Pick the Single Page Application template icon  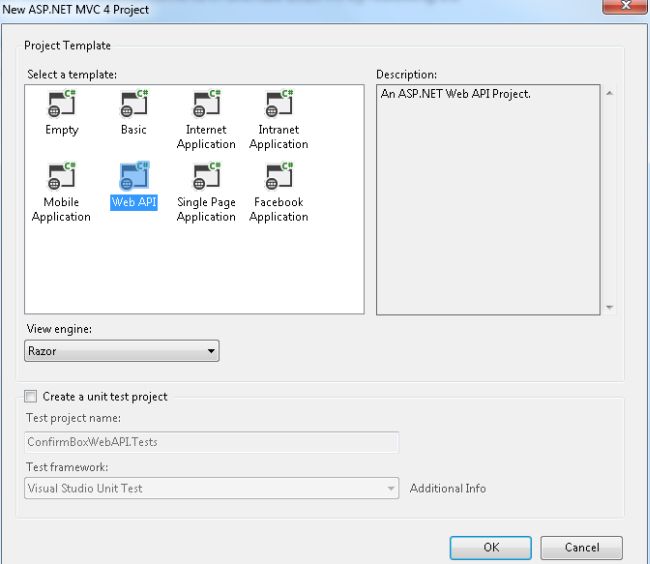pyautogui.click(x=206, y=176)
